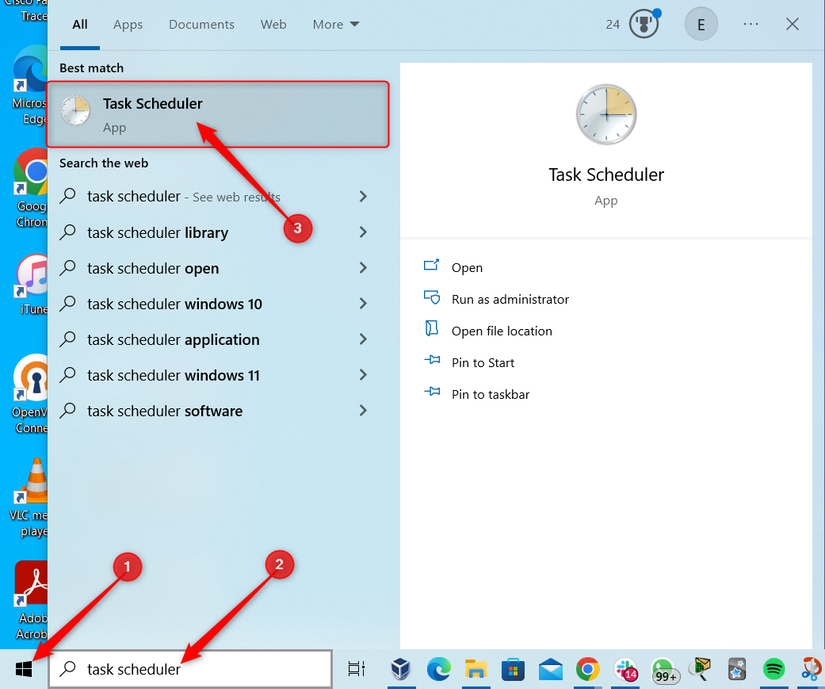Open Slack from the taskbar

(x=623, y=668)
